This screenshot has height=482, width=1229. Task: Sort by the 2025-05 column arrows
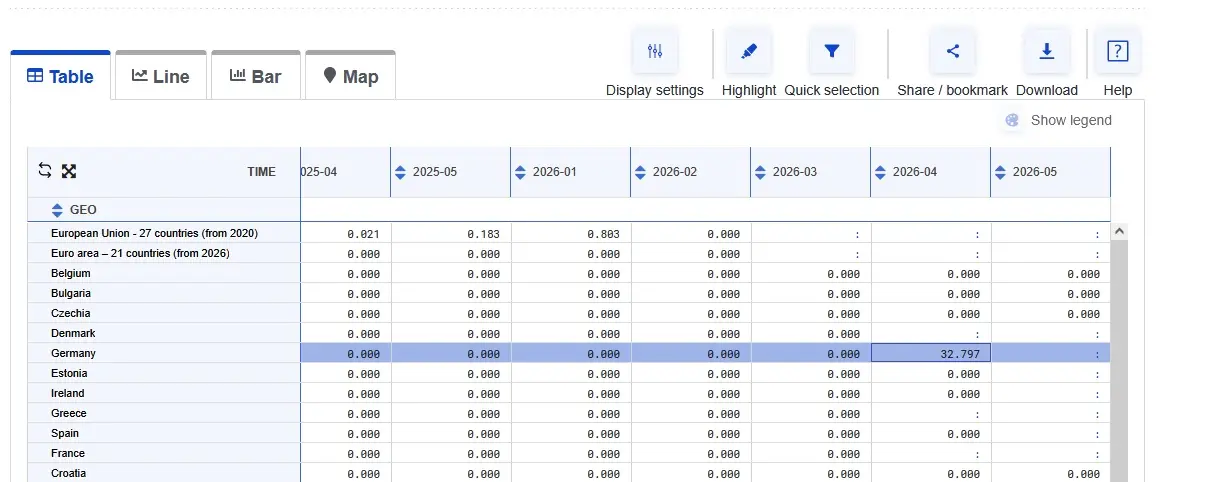pyautogui.click(x=400, y=172)
